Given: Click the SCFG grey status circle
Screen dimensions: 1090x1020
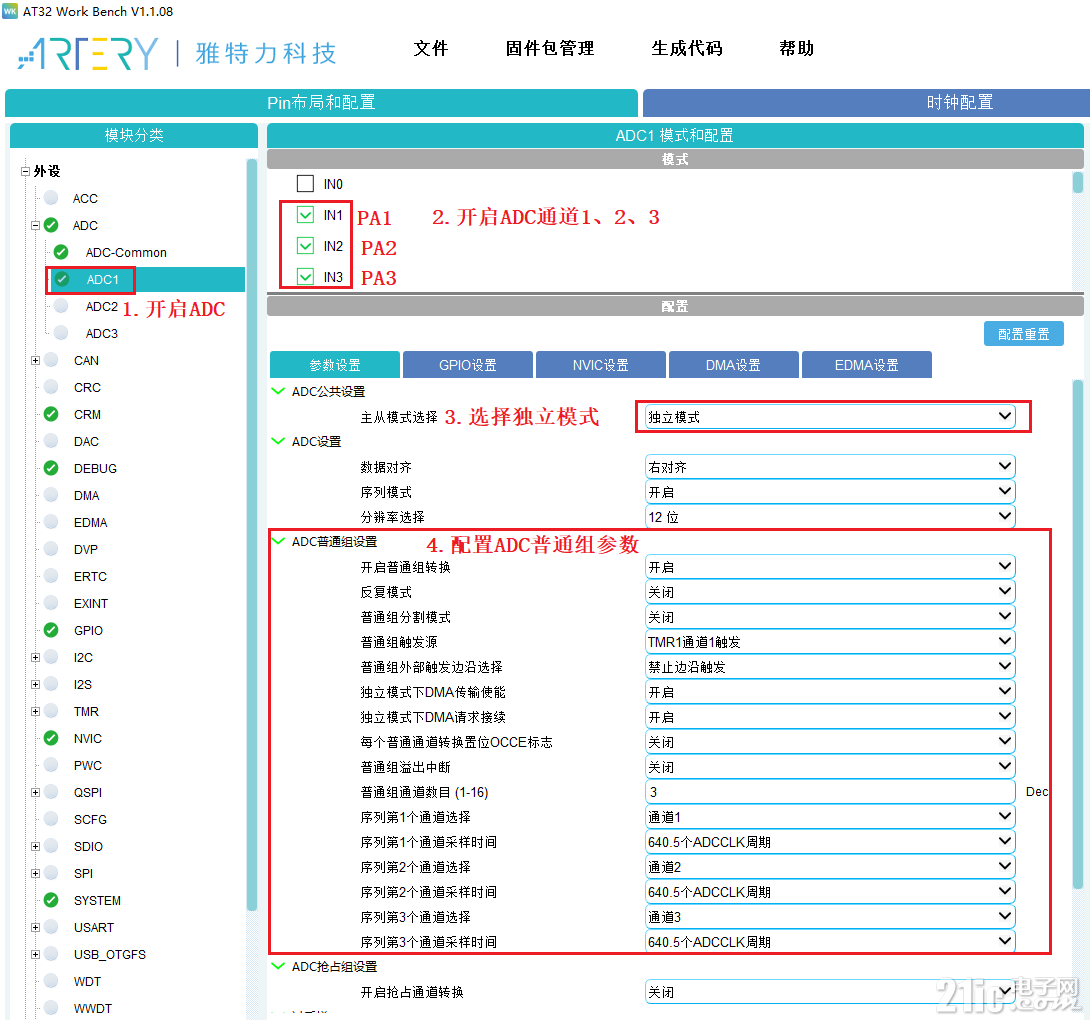Looking at the screenshot, I should [x=51, y=819].
